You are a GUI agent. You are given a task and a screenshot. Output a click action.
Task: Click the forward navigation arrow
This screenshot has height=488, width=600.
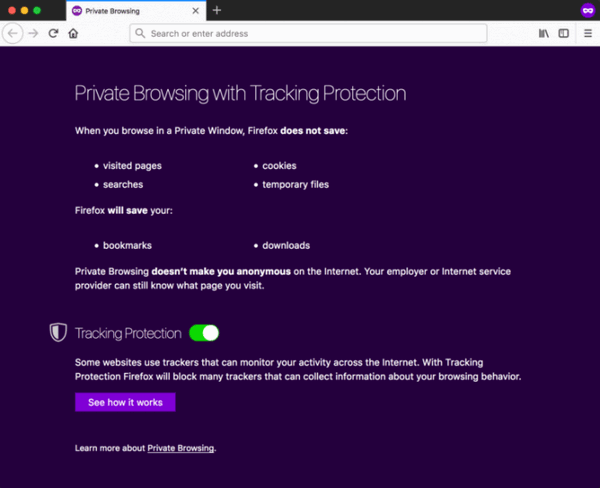point(33,33)
